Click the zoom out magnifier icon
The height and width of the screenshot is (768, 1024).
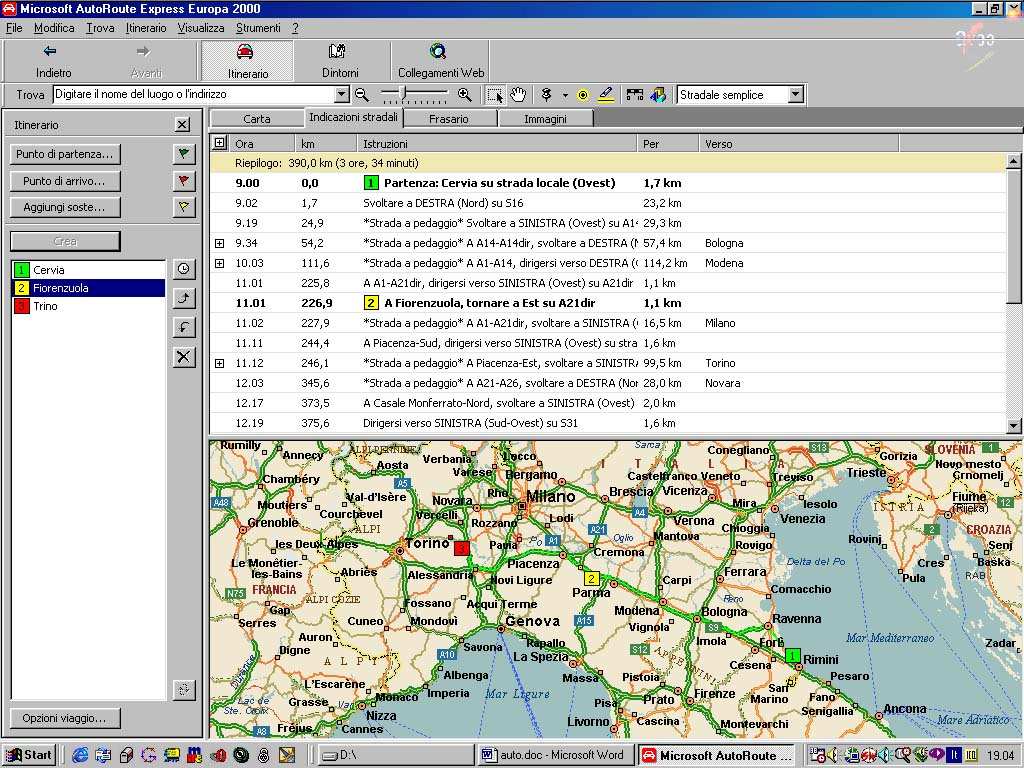pos(361,95)
